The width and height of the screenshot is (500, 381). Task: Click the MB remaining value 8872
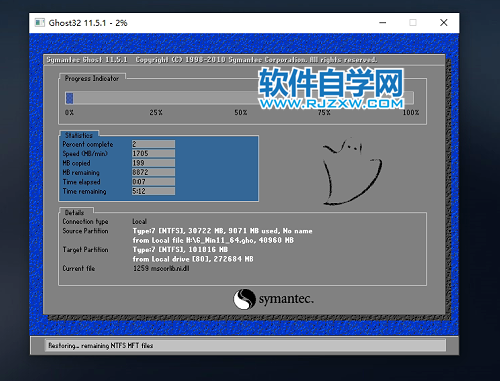pyautogui.click(x=153, y=172)
